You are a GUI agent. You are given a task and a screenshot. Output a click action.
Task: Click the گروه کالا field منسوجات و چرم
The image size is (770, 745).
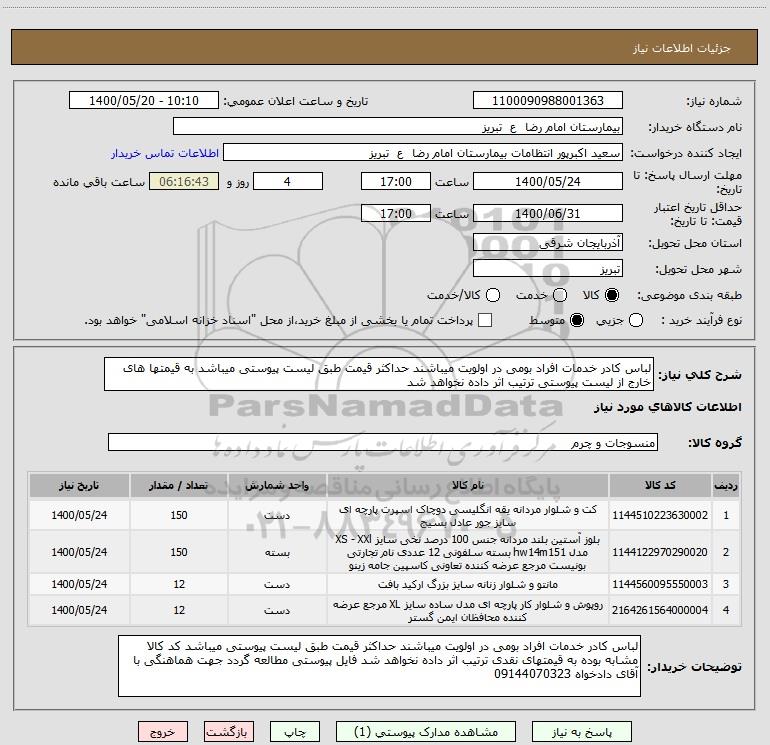(383, 442)
